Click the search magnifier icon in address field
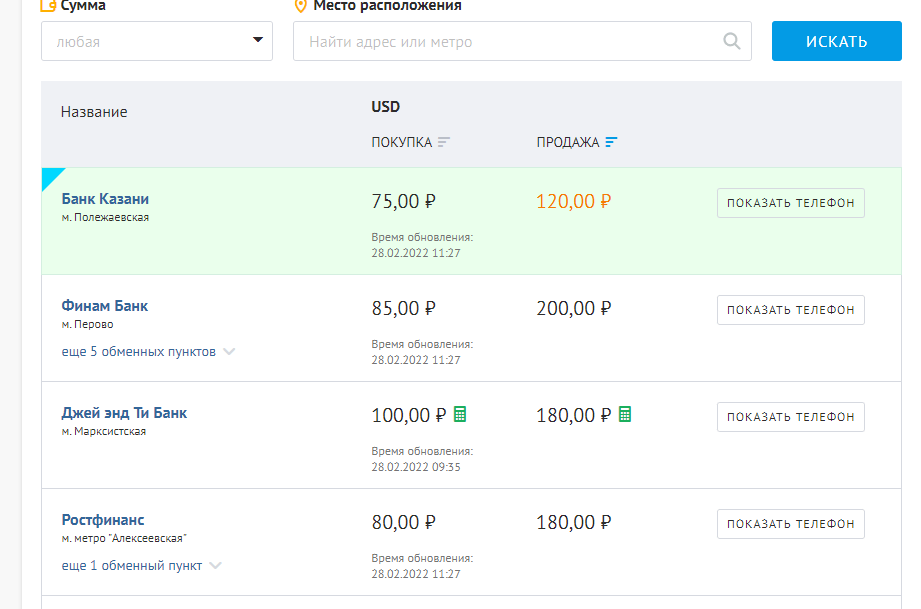Viewport: 921px width, 609px height. 731,41
